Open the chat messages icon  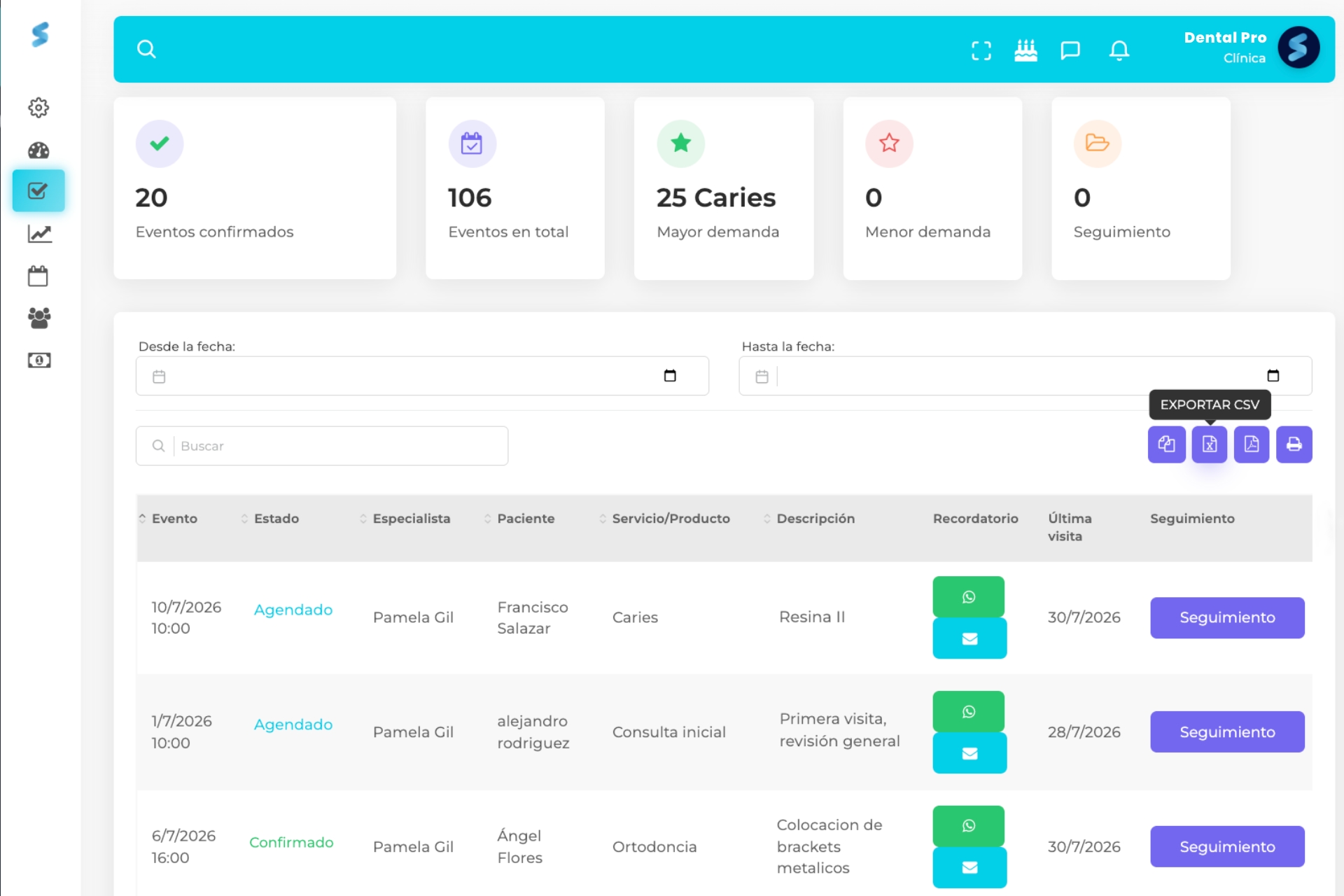click(1070, 50)
